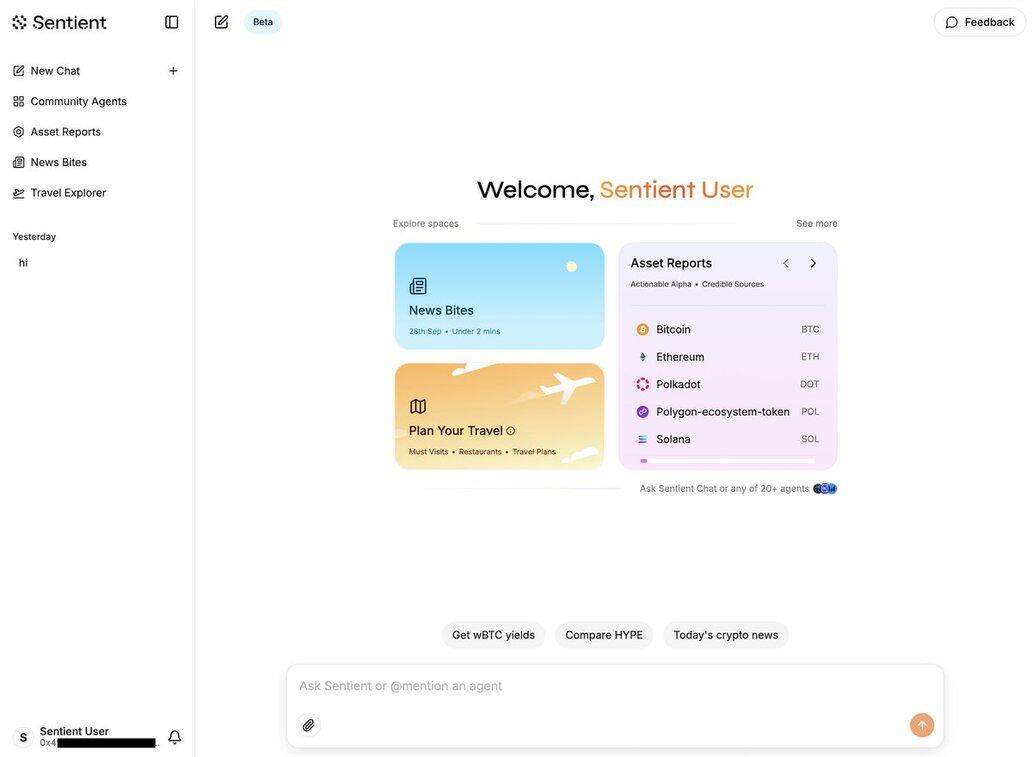Click the Asset Reports card title
1032x757 pixels.
click(671, 263)
